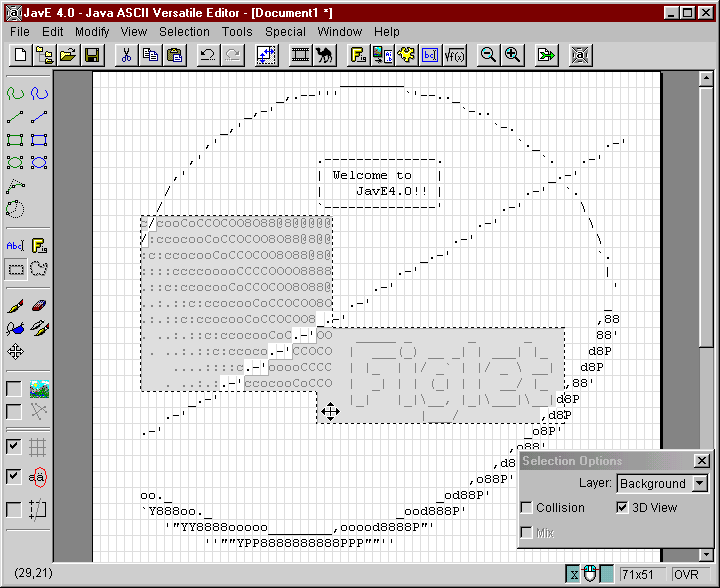Screen dimensions: 720x588
Task: Click the green arrow export icon
Action: [x=546, y=55]
